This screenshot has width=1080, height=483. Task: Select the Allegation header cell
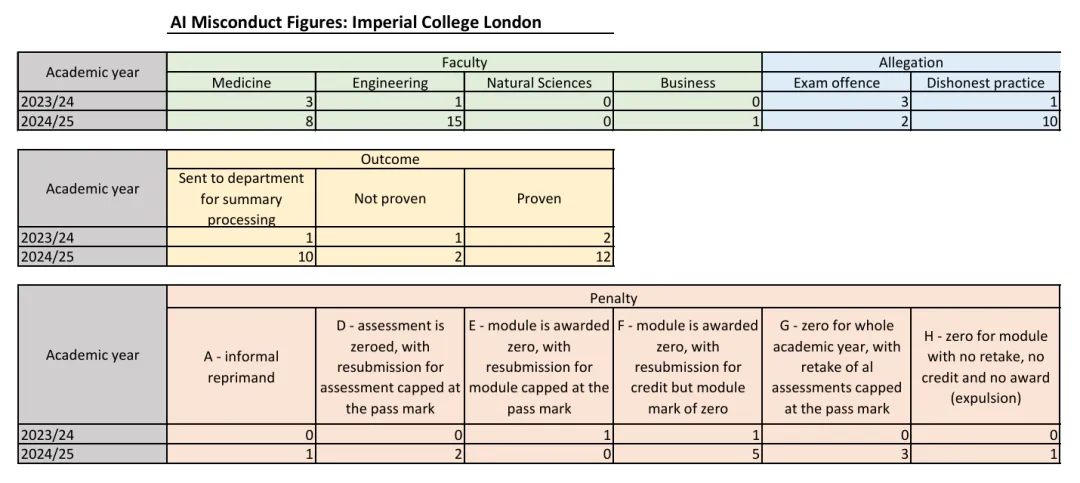coord(910,62)
